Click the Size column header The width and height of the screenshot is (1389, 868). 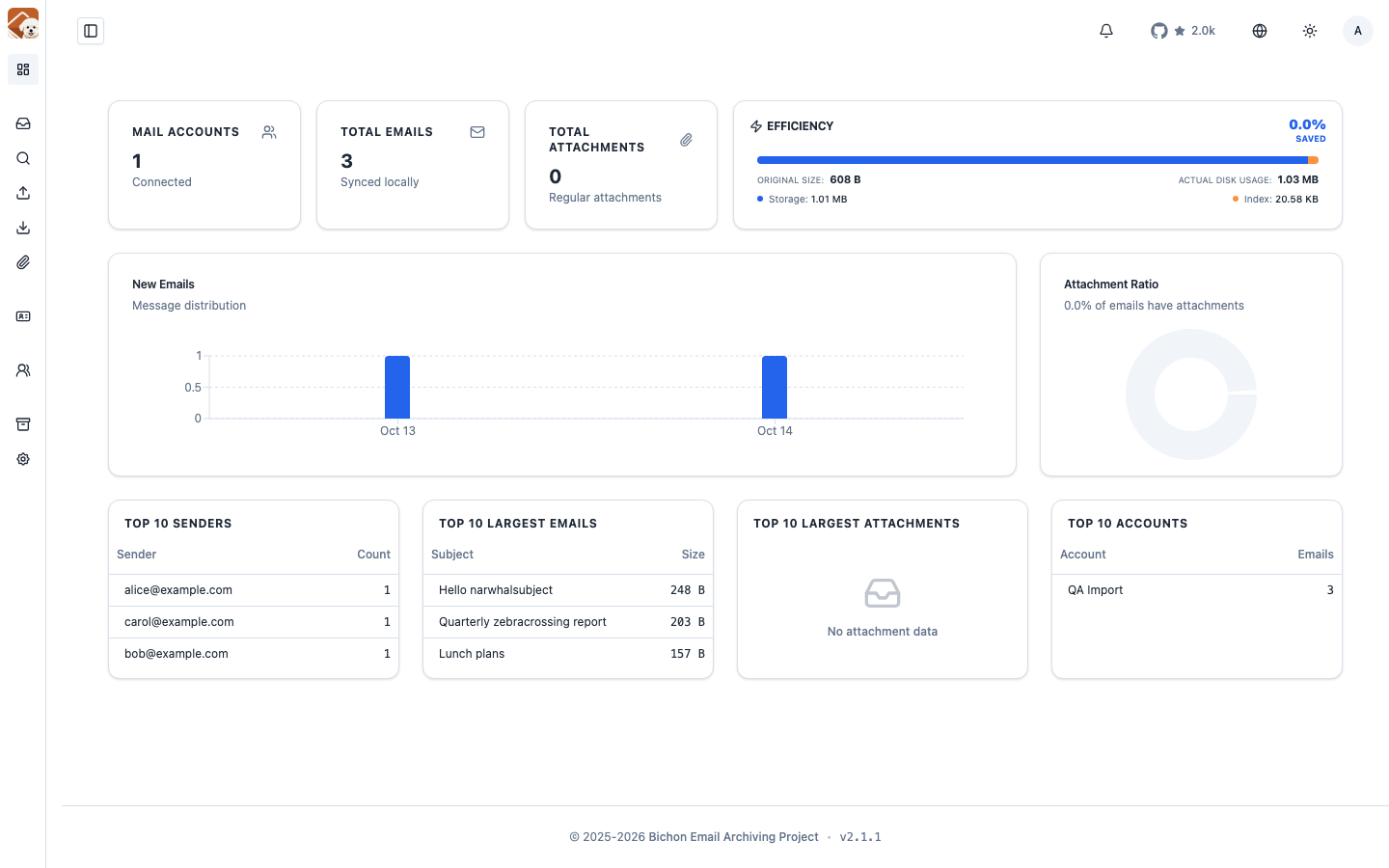coord(694,555)
